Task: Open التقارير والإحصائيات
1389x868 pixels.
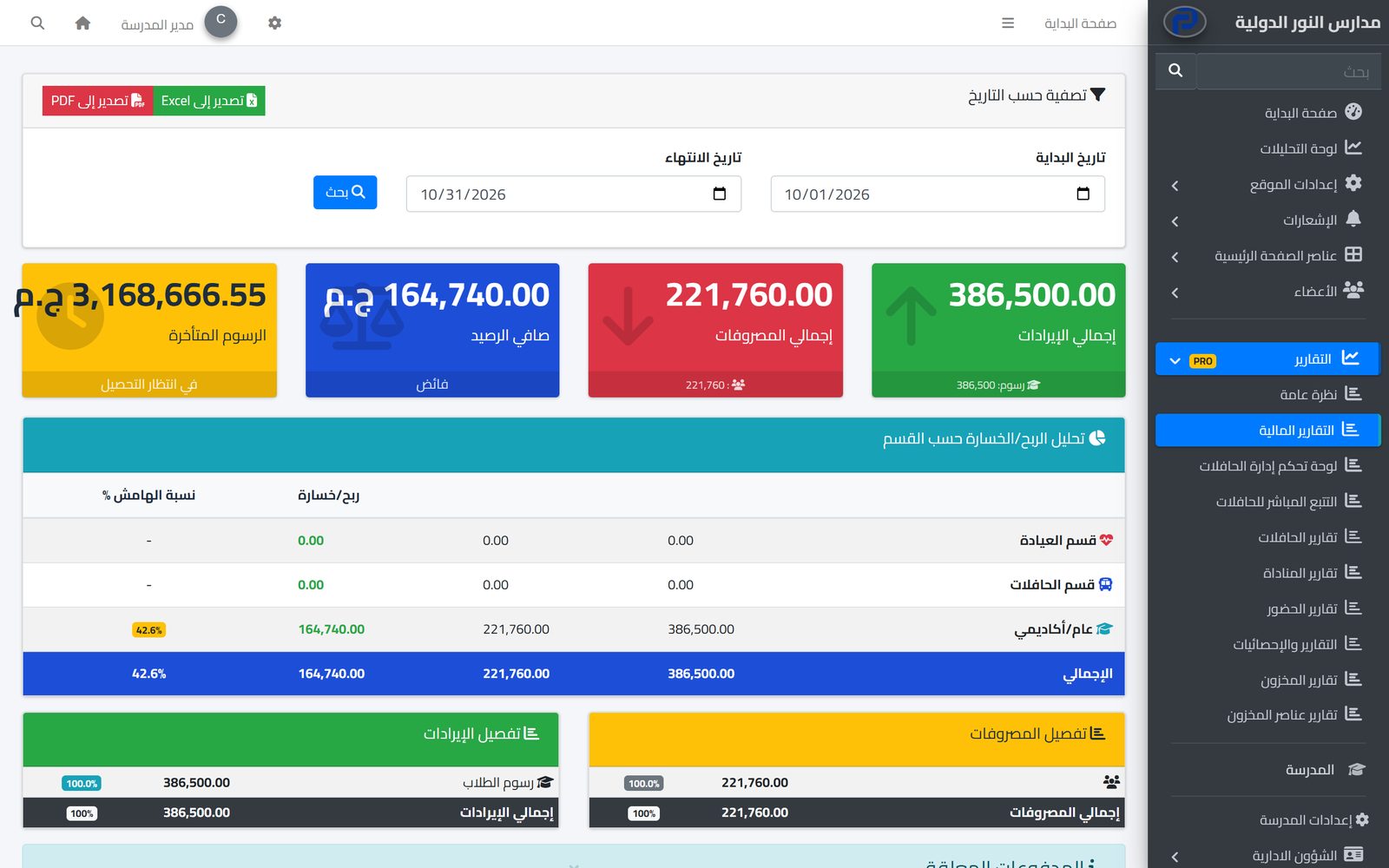Action: (x=1267, y=643)
